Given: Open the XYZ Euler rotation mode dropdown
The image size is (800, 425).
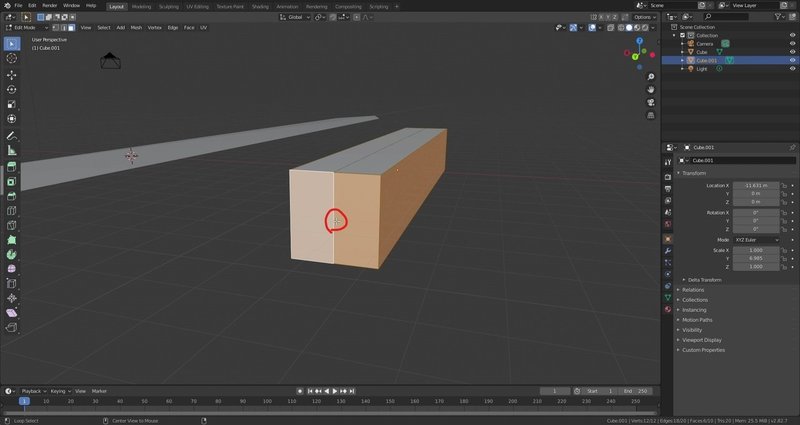Looking at the screenshot, I should [x=757, y=240].
